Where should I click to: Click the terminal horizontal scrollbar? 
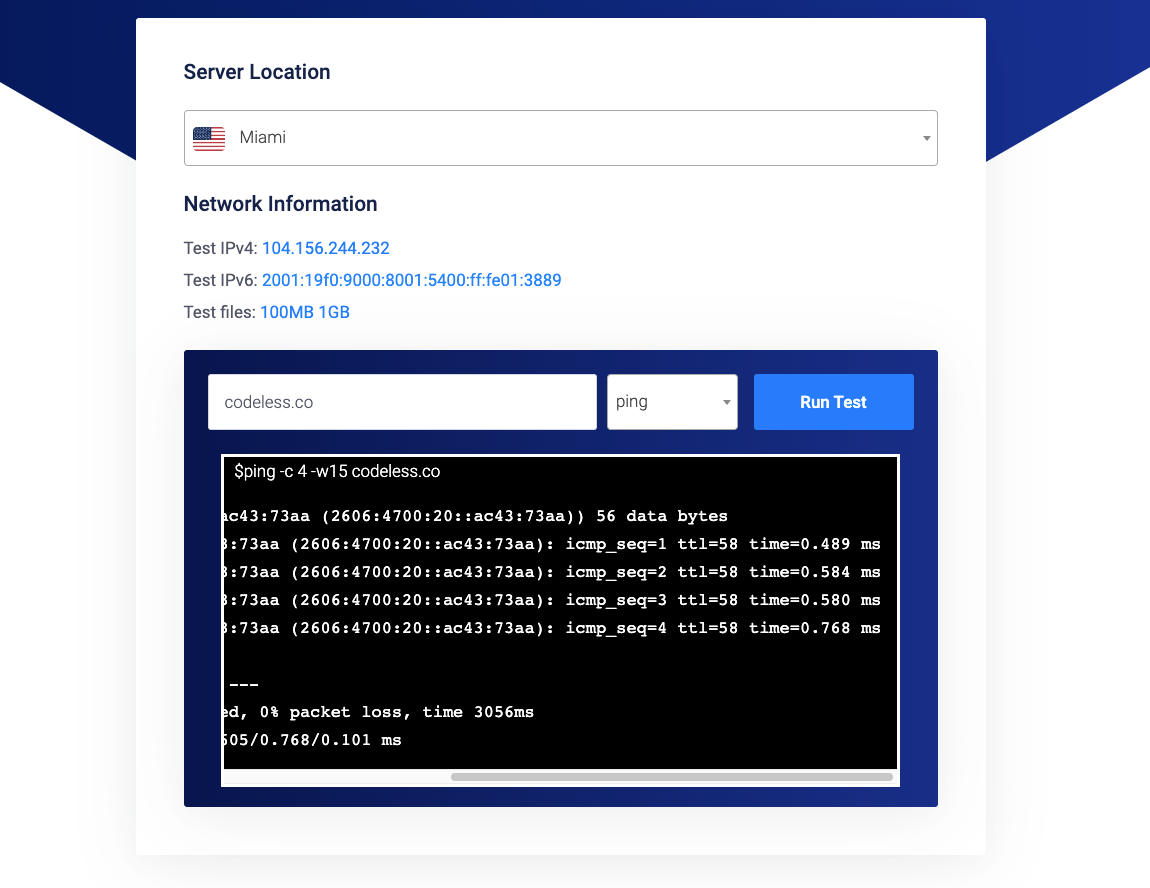pyautogui.click(x=670, y=776)
